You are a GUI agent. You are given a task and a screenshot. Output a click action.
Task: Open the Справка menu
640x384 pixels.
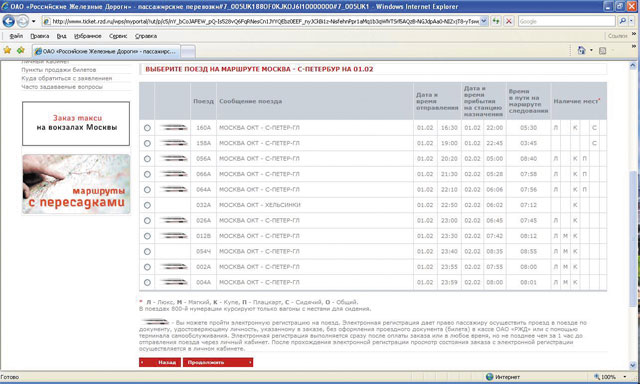146,36
